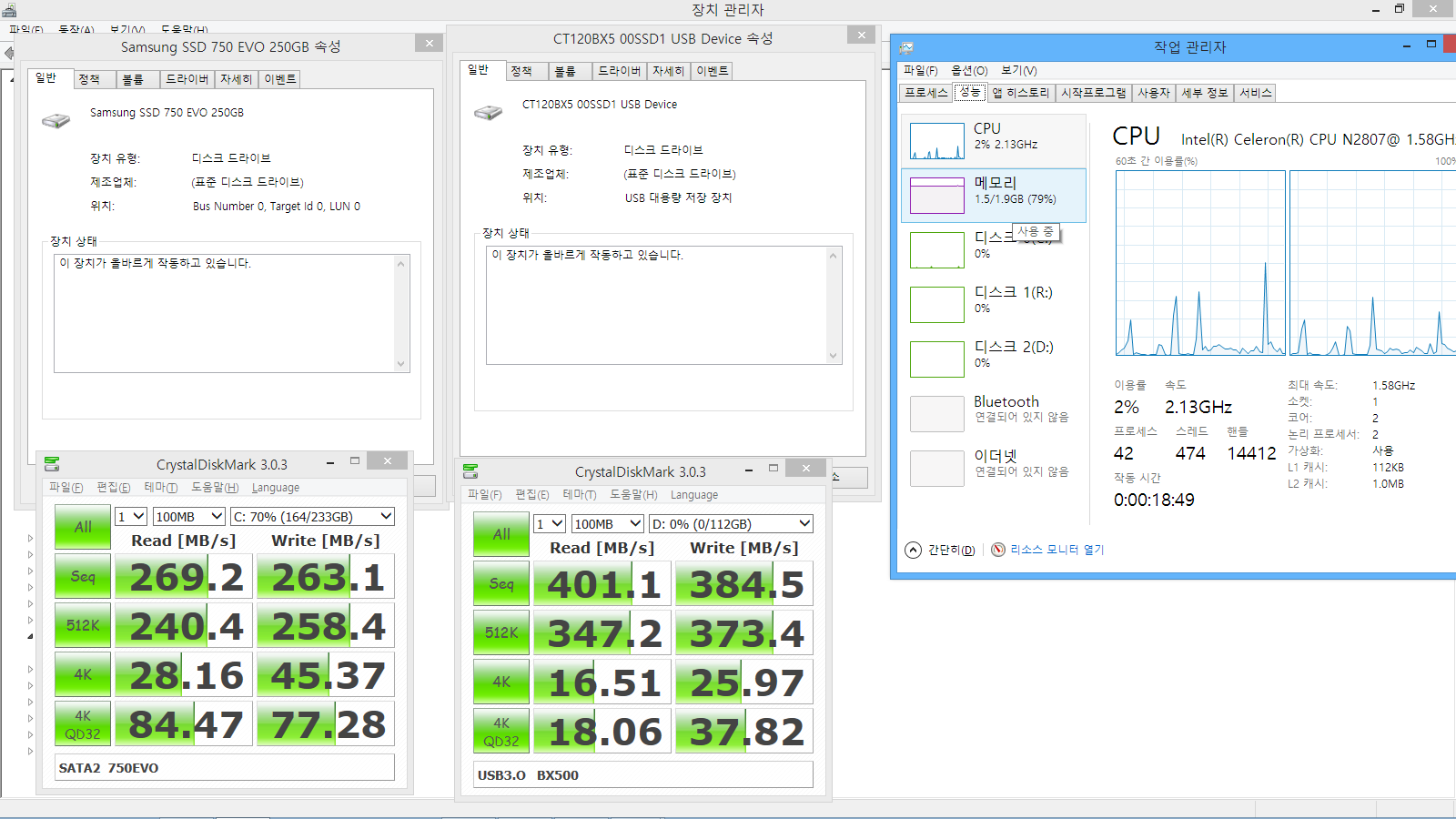This screenshot has height=819, width=1456.
Task: Open Help menu in the D: drive CrystalDiskMark
Action: pos(633,495)
